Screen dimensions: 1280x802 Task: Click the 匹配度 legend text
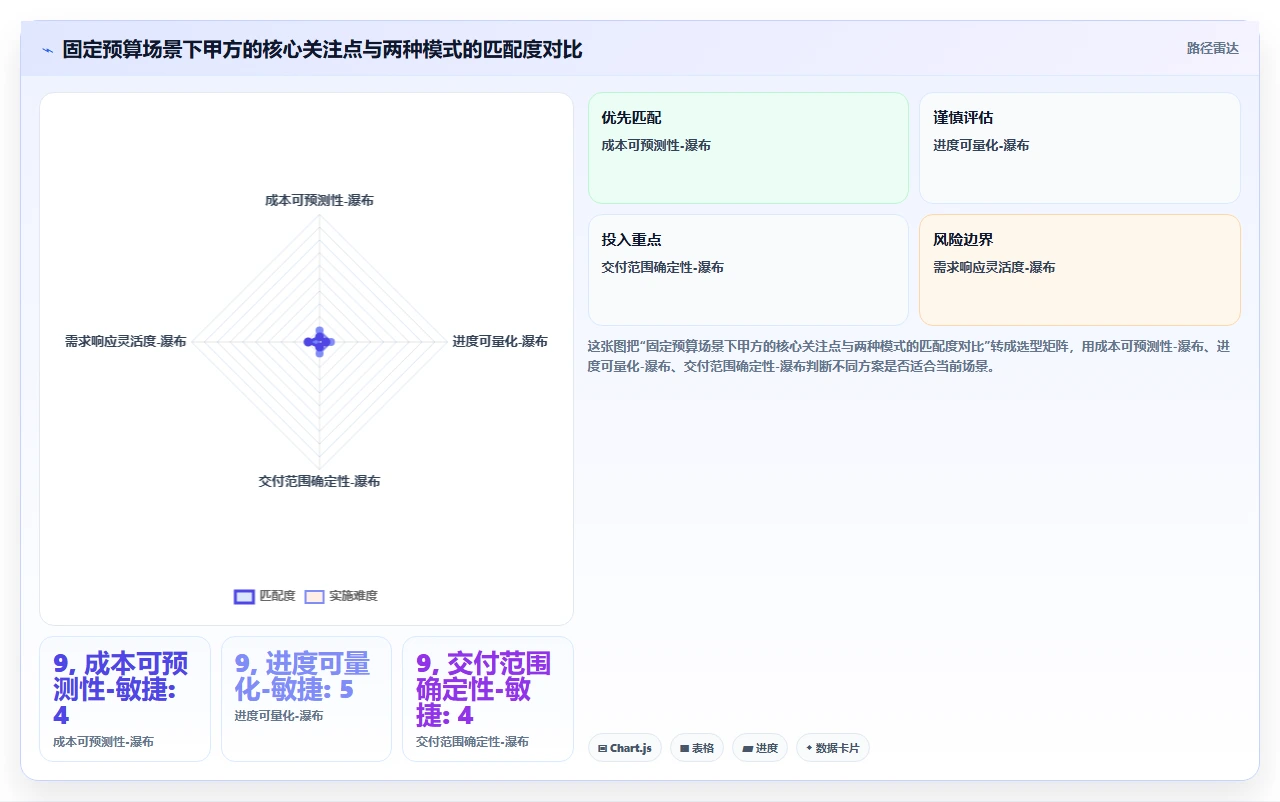click(x=278, y=596)
